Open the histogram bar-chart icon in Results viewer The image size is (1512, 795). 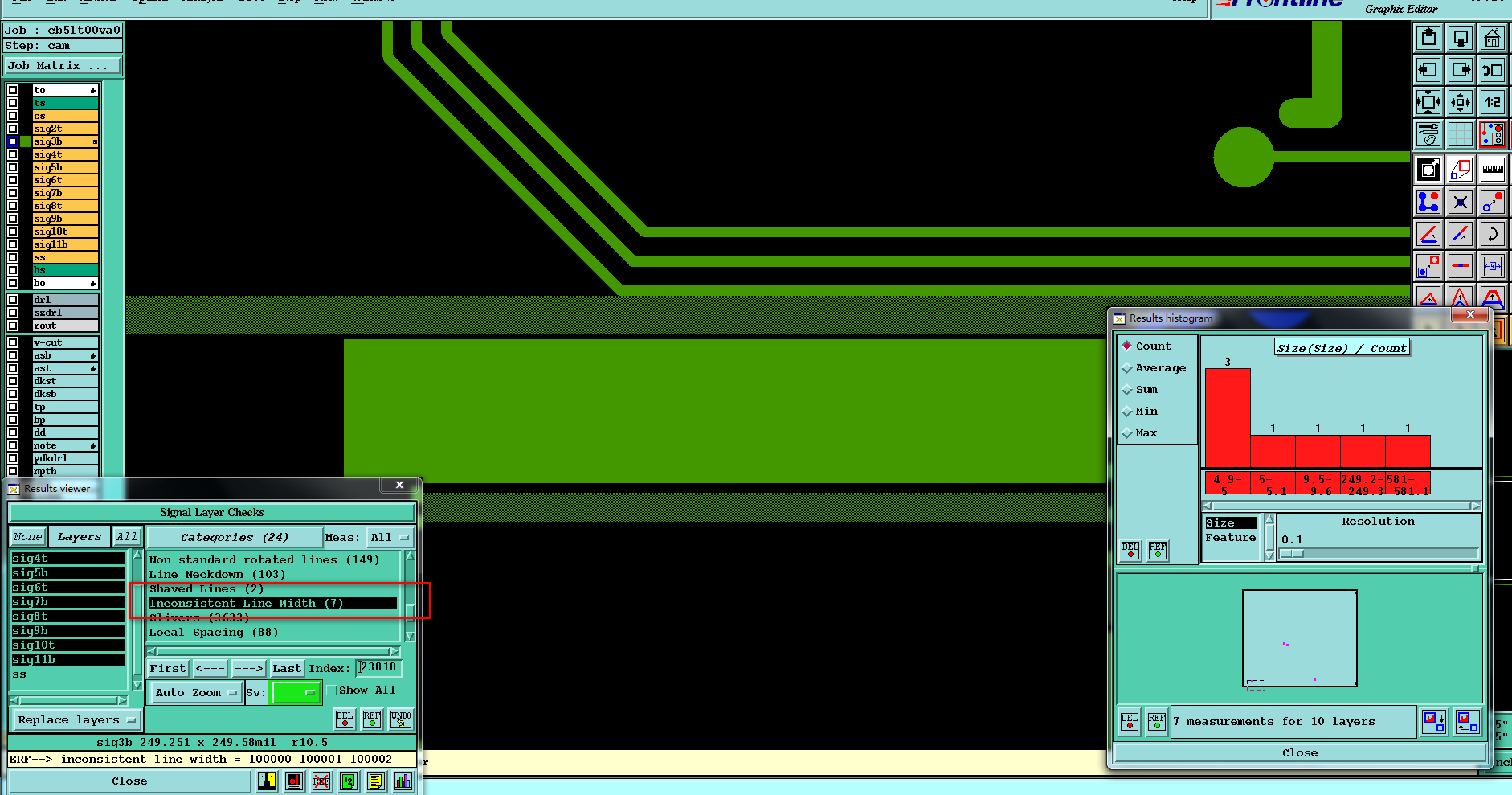coord(403,781)
